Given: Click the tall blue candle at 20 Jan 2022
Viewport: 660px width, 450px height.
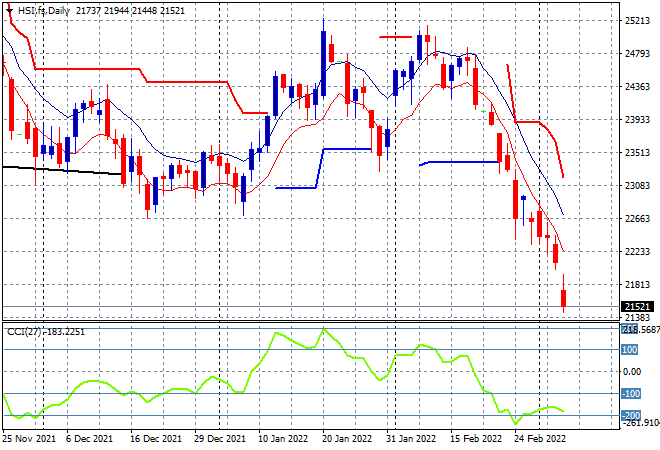Looking at the screenshot, I should pyautogui.click(x=323, y=63).
